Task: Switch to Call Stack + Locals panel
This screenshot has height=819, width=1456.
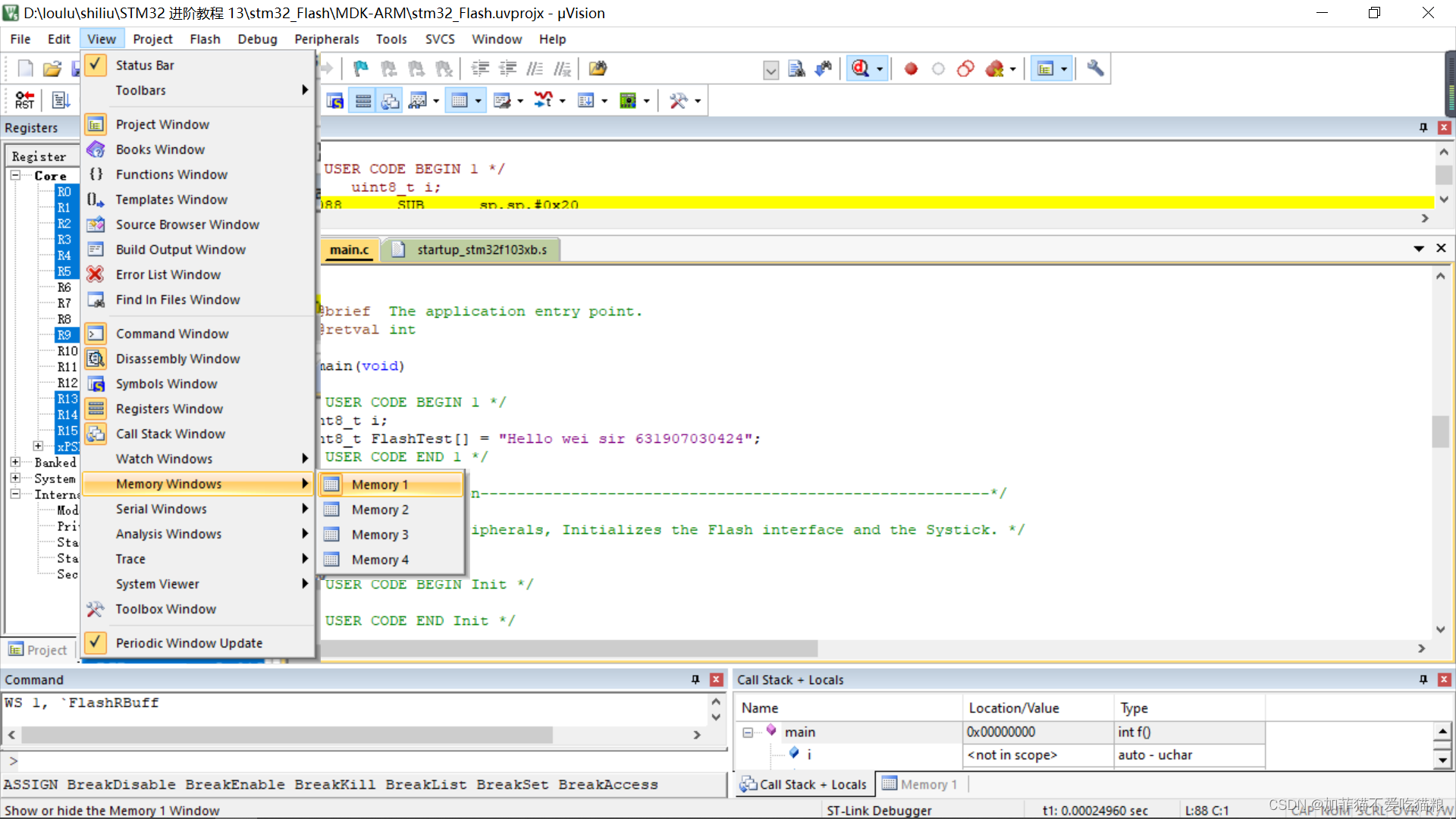Action: [x=806, y=783]
